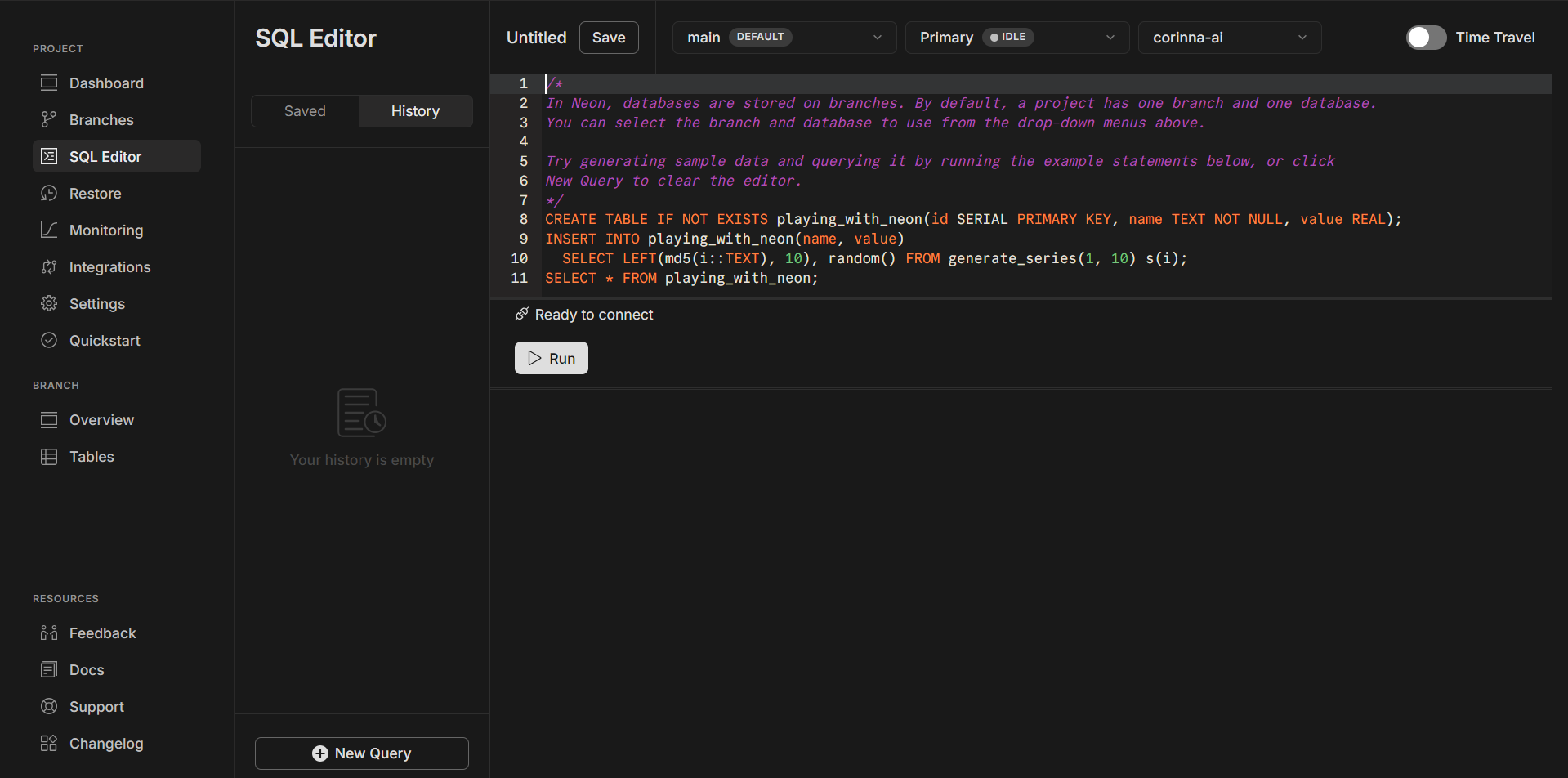This screenshot has width=1568, height=778.
Task: Click the Dashboard icon in sidebar
Action: (49, 83)
